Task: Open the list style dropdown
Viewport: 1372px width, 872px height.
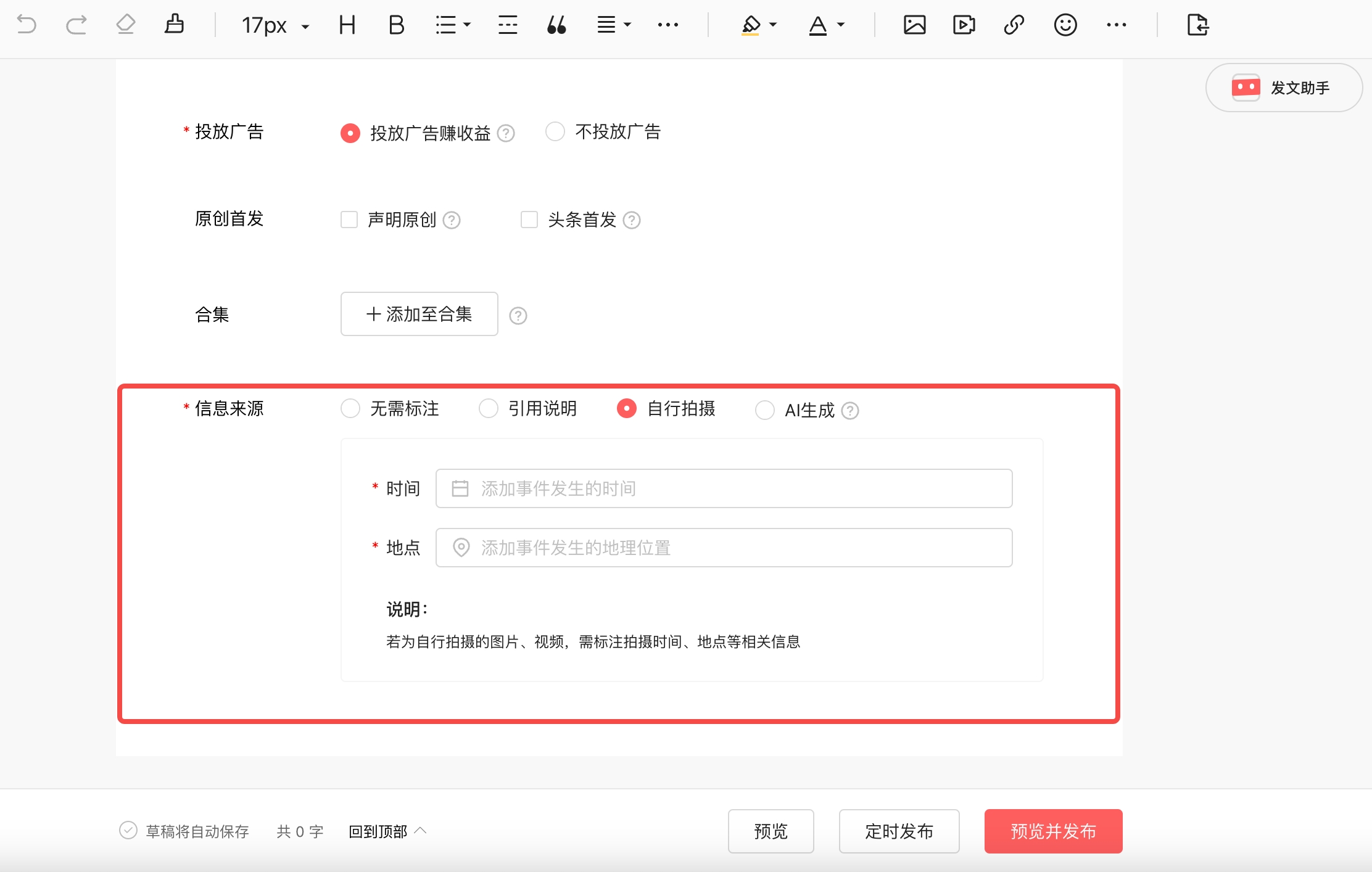Action: pyautogui.click(x=452, y=25)
